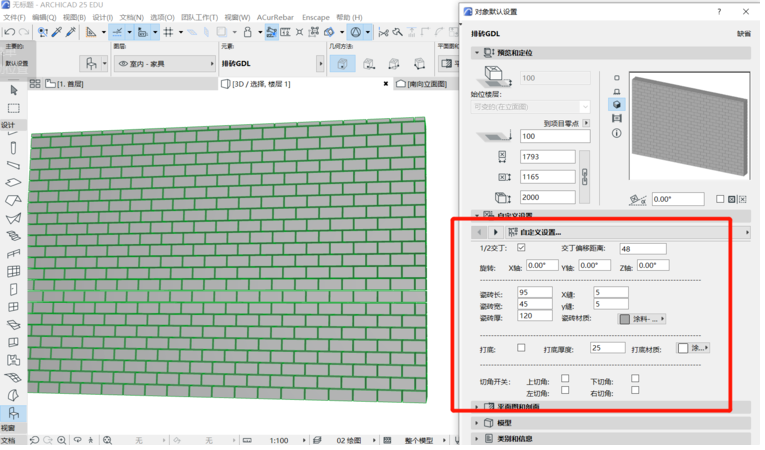This screenshot has width=765, height=450.
Task: Click the 打底材质 white material swatch
Action: click(683, 348)
